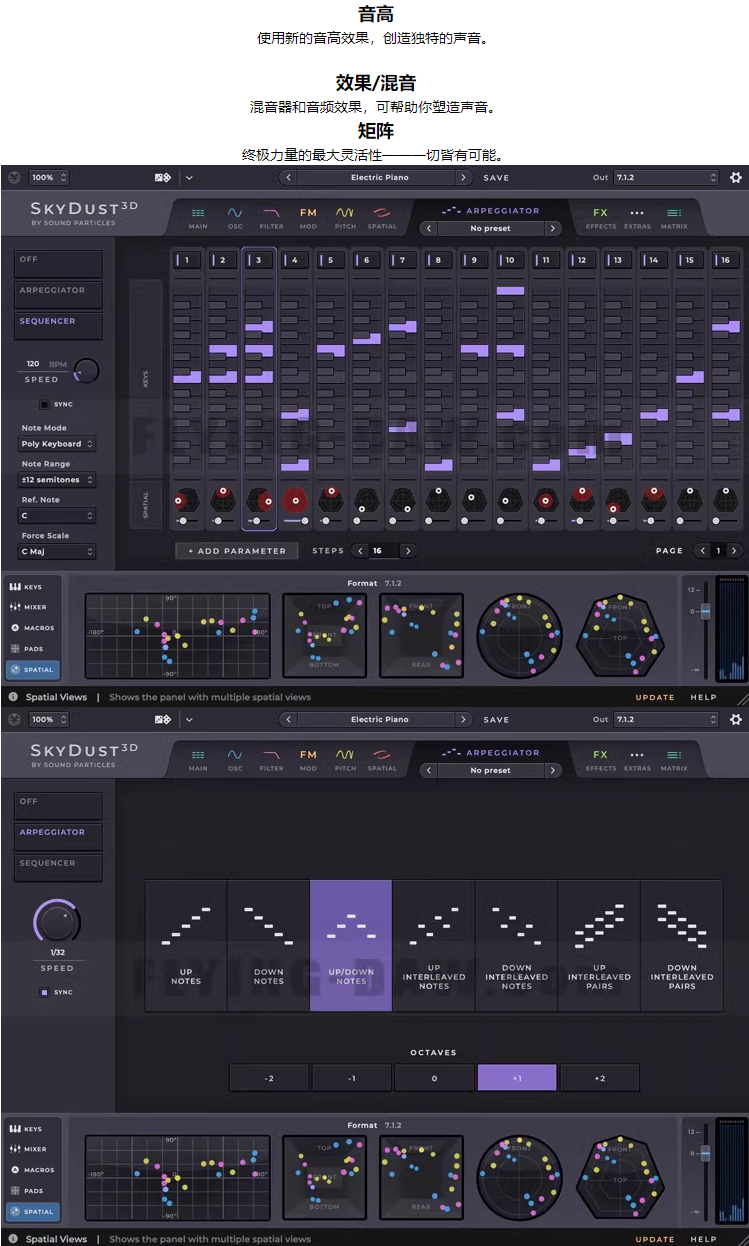
Task: Click UPDATE in upper window status bar
Action: [x=655, y=697]
